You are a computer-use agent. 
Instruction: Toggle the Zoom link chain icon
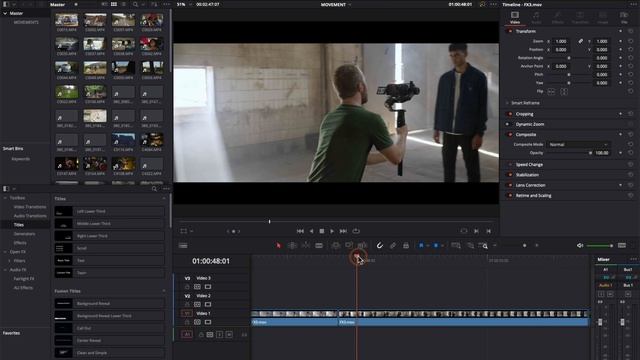(580, 41)
